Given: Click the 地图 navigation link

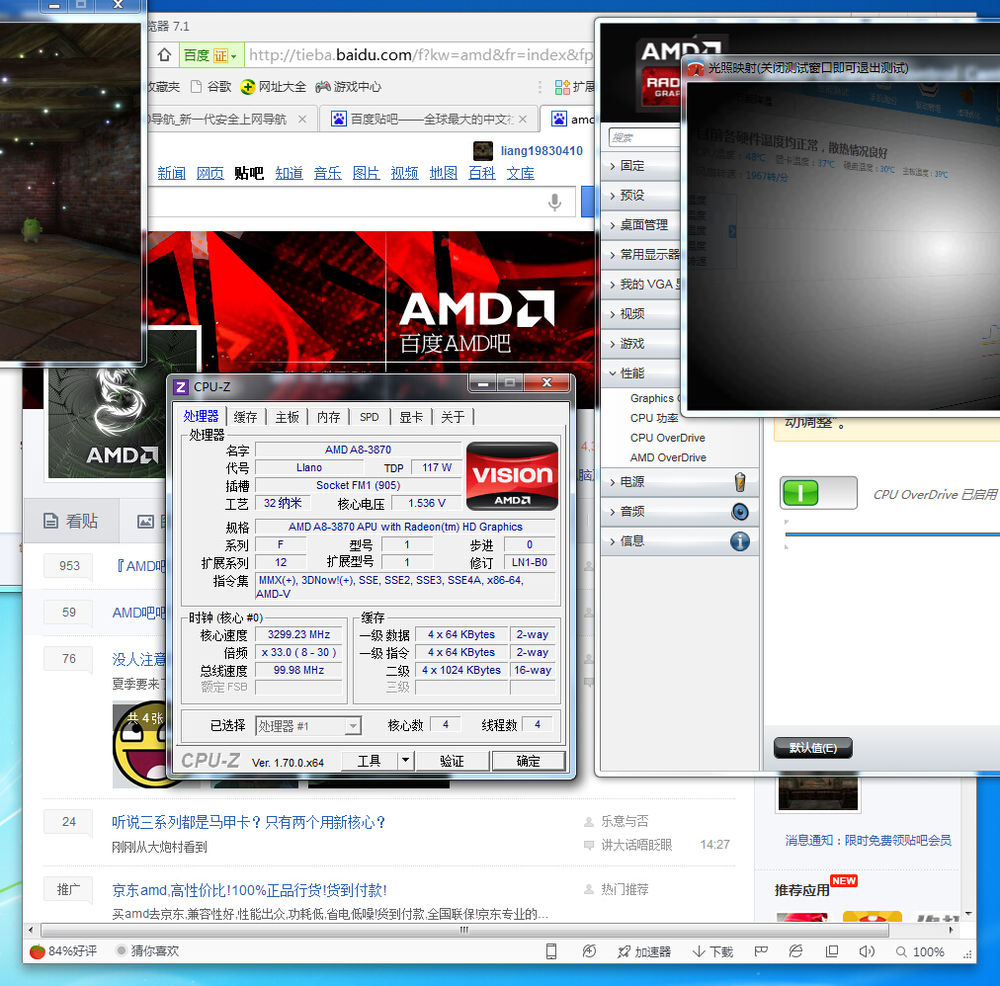Looking at the screenshot, I should point(443,173).
